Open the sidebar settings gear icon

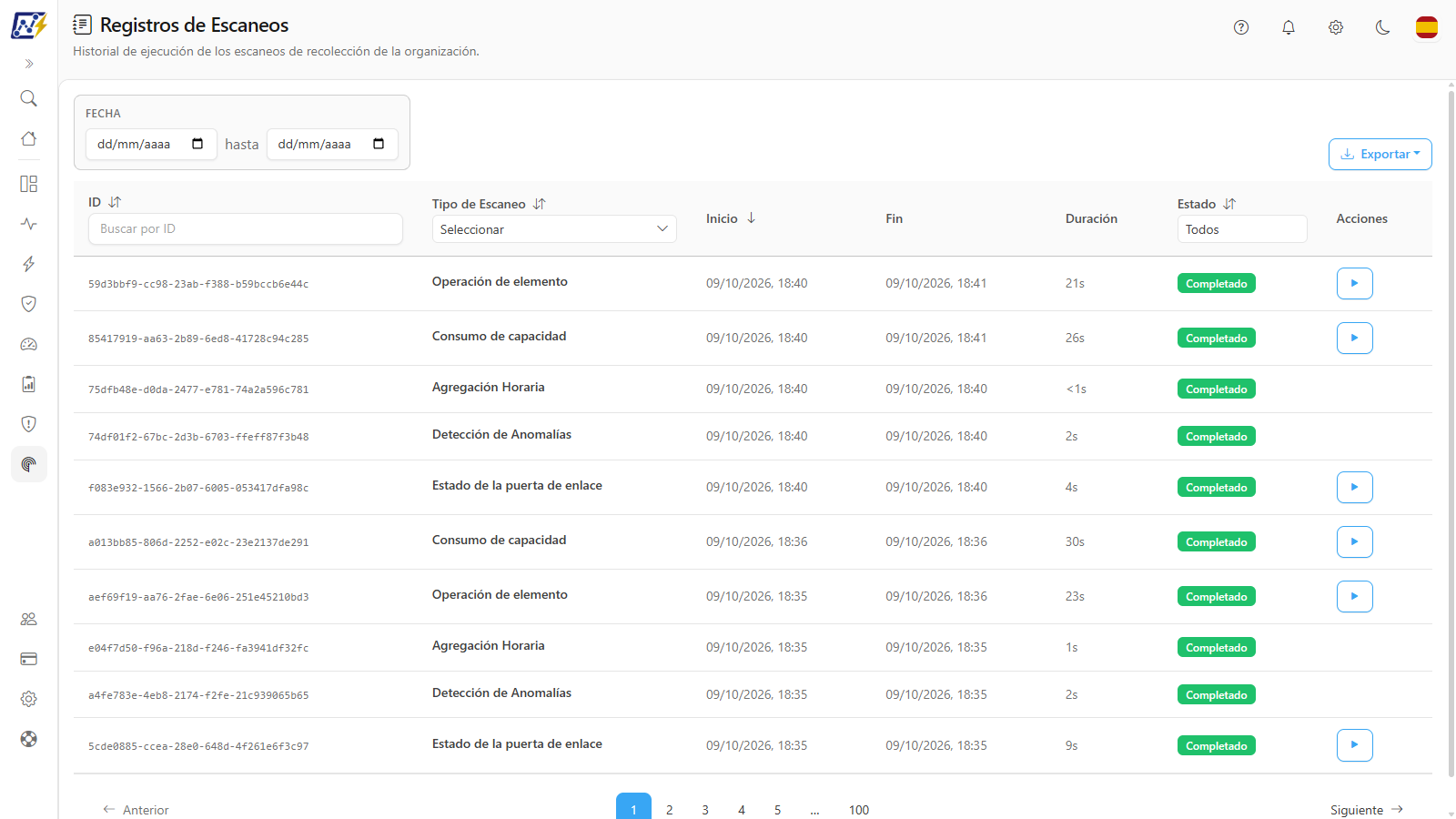(29, 699)
